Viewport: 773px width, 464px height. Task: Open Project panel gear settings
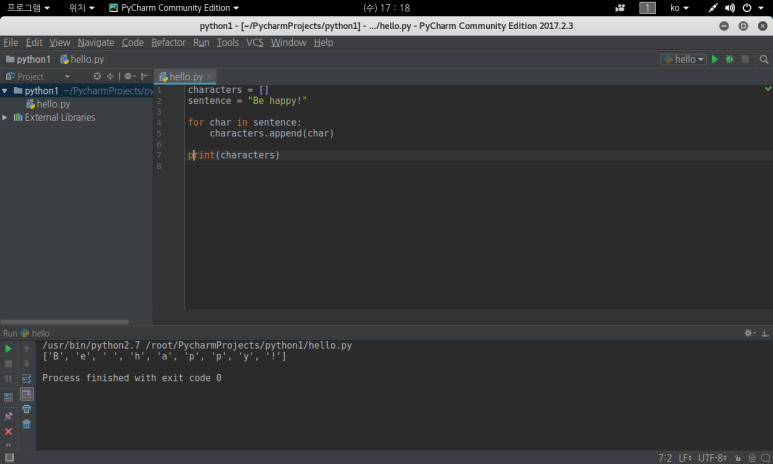130,76
